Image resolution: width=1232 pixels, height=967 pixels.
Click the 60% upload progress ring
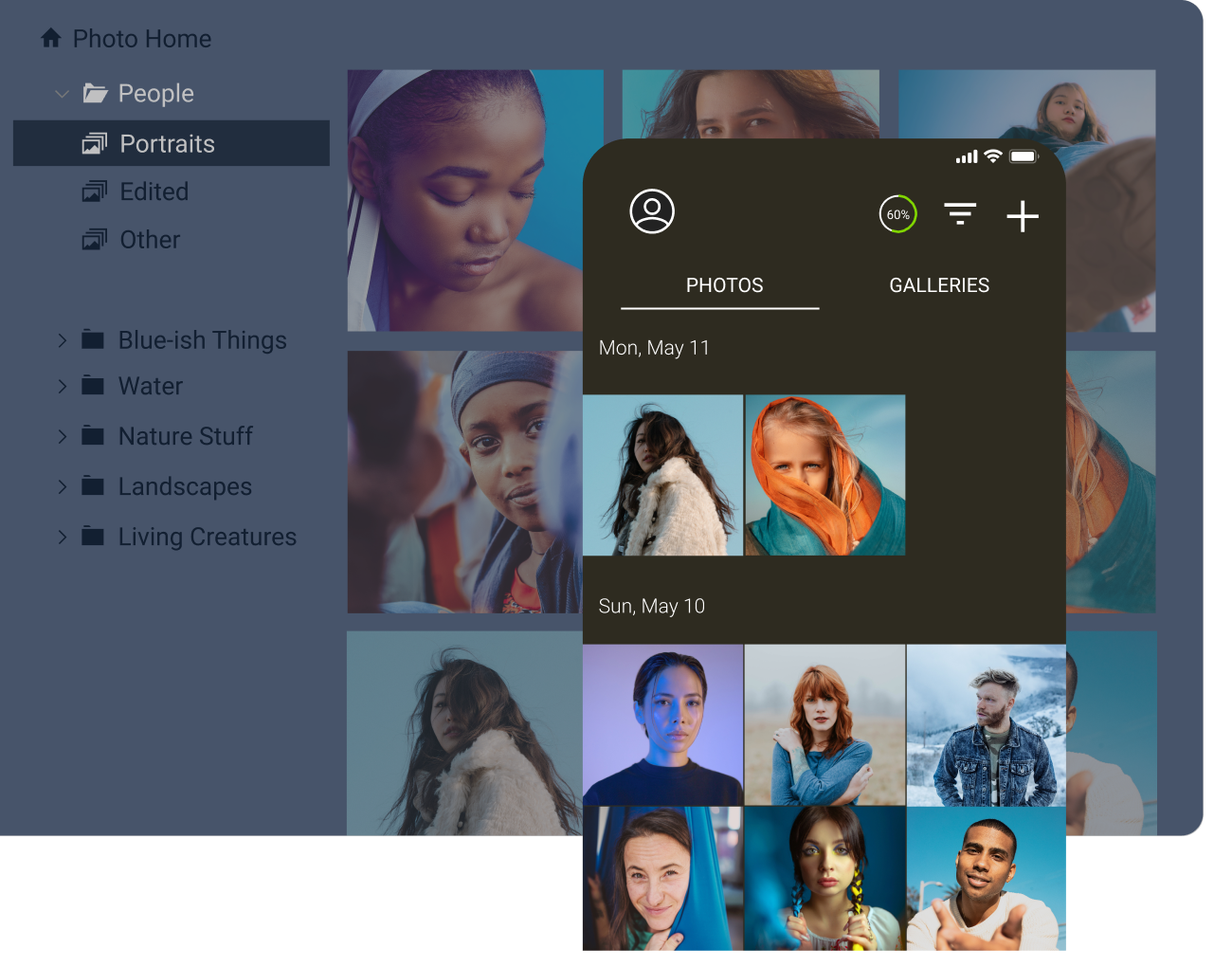point(897,214)
